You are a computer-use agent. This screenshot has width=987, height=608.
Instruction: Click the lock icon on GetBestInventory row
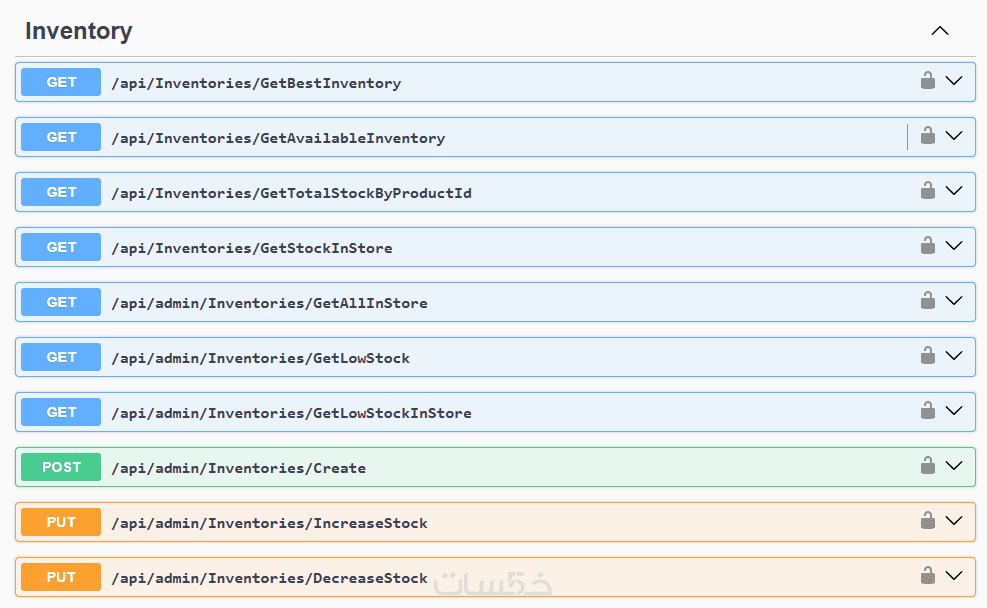[928, 81]
